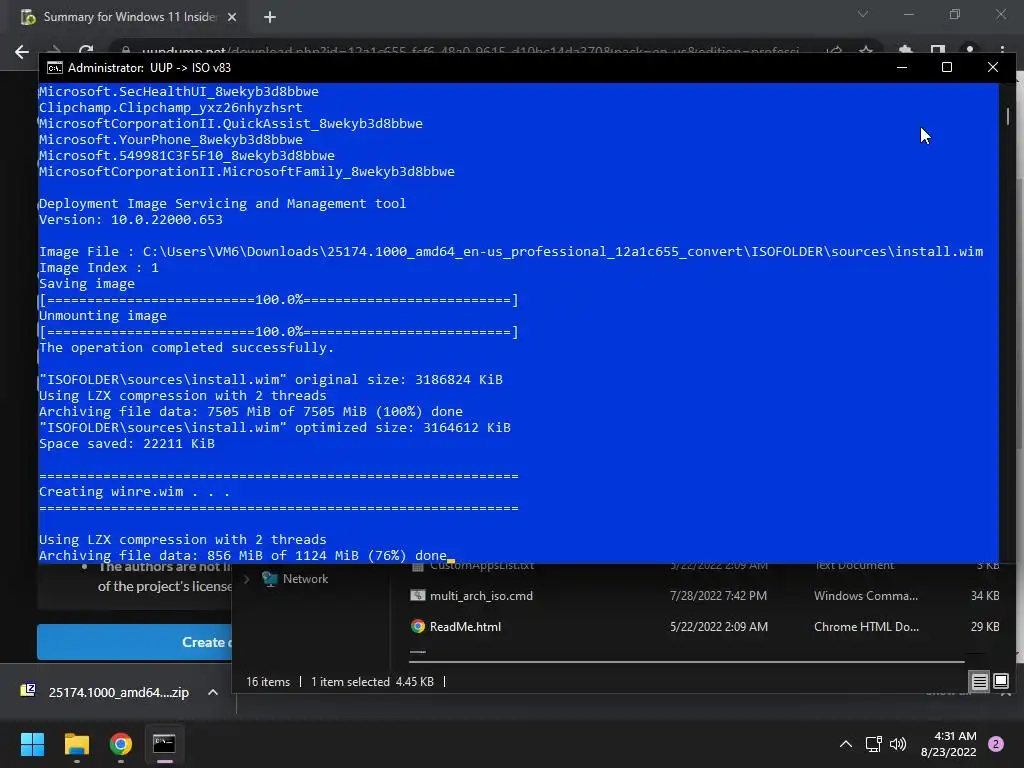Show hidden system tray icons
The height and width of the screenshot is (768, 1024).
(846, 744)
